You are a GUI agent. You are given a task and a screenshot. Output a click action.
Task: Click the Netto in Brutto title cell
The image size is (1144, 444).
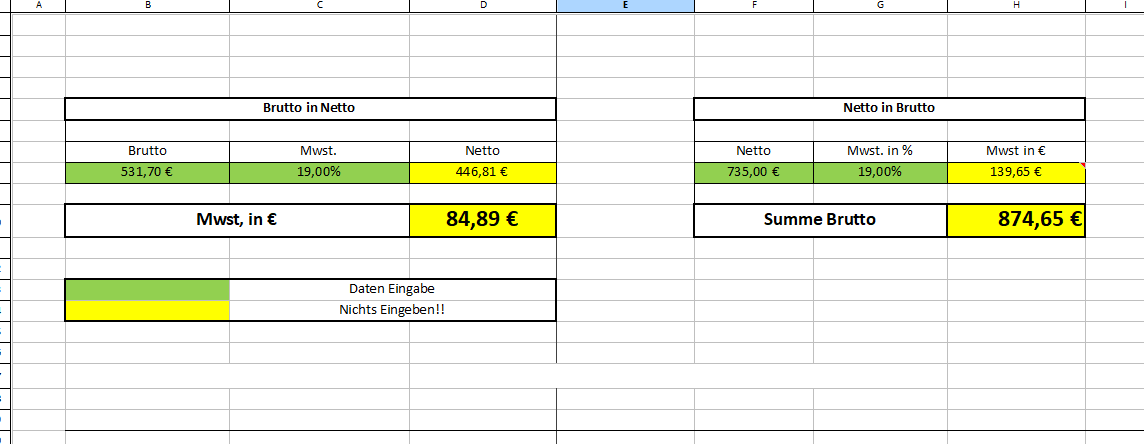point(889,109)
